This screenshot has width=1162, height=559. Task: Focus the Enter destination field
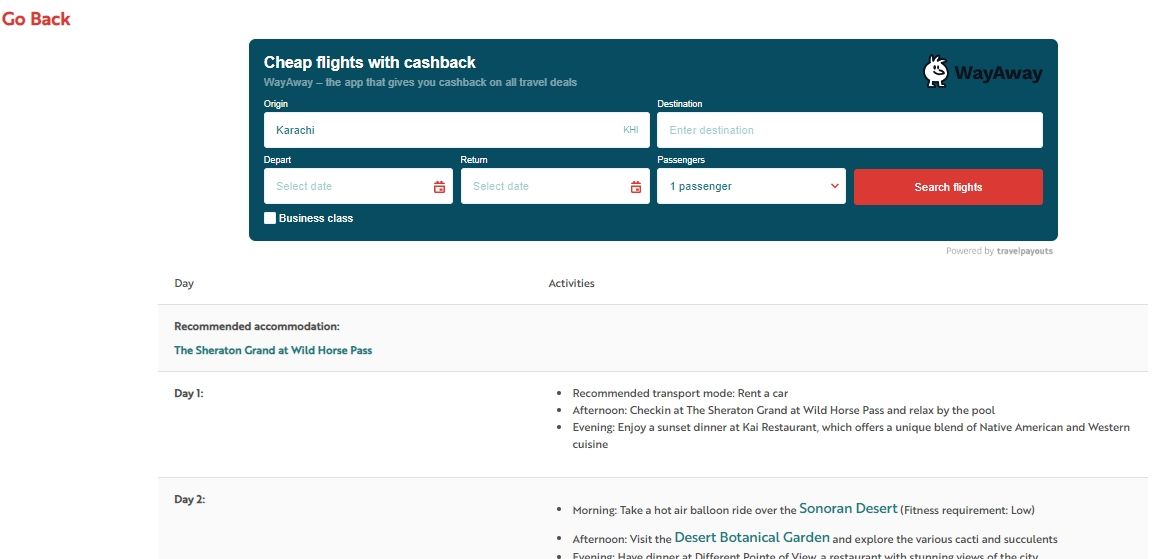pos(849,130)
